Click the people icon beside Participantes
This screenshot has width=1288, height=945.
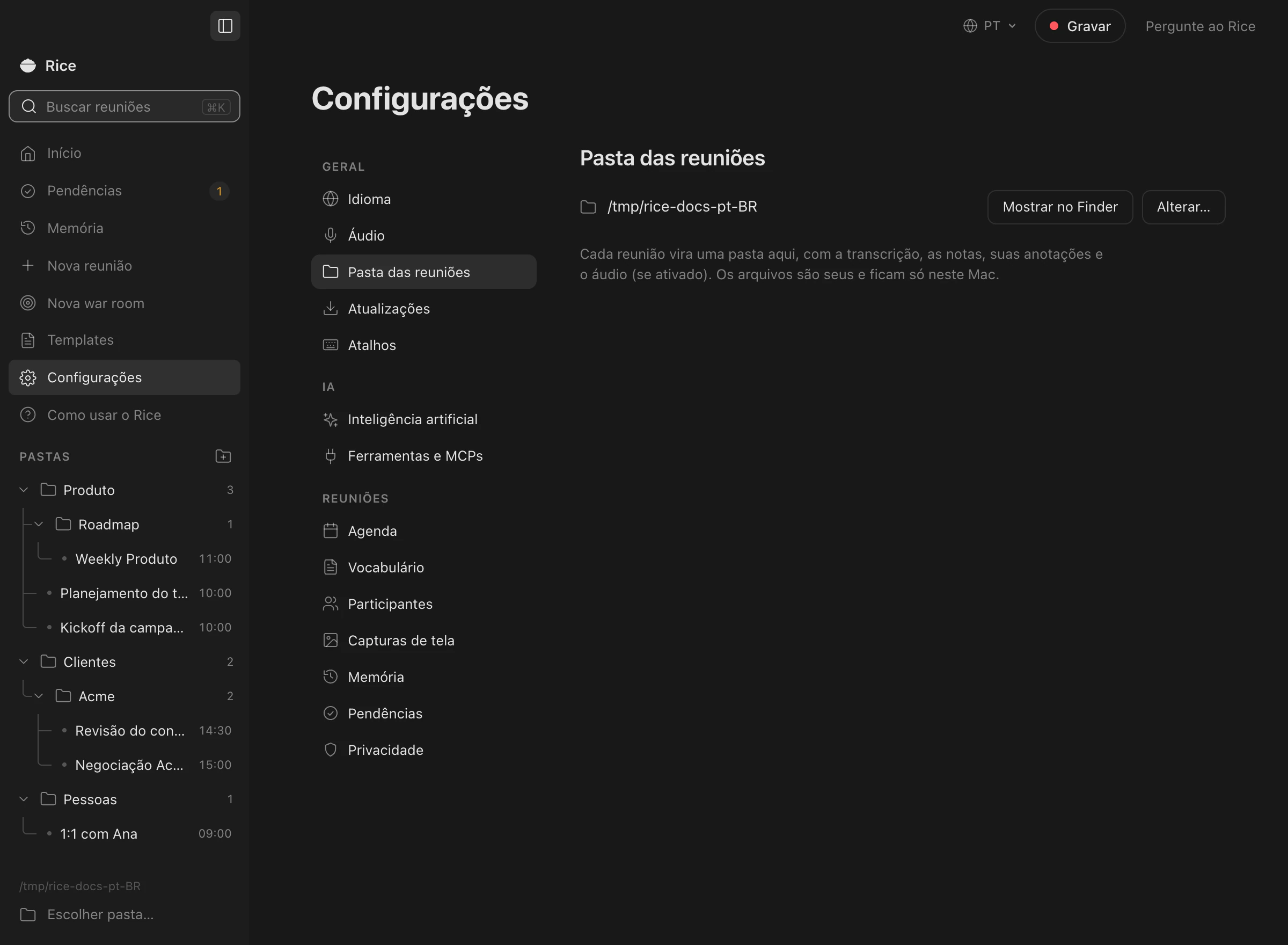point(331,604)
